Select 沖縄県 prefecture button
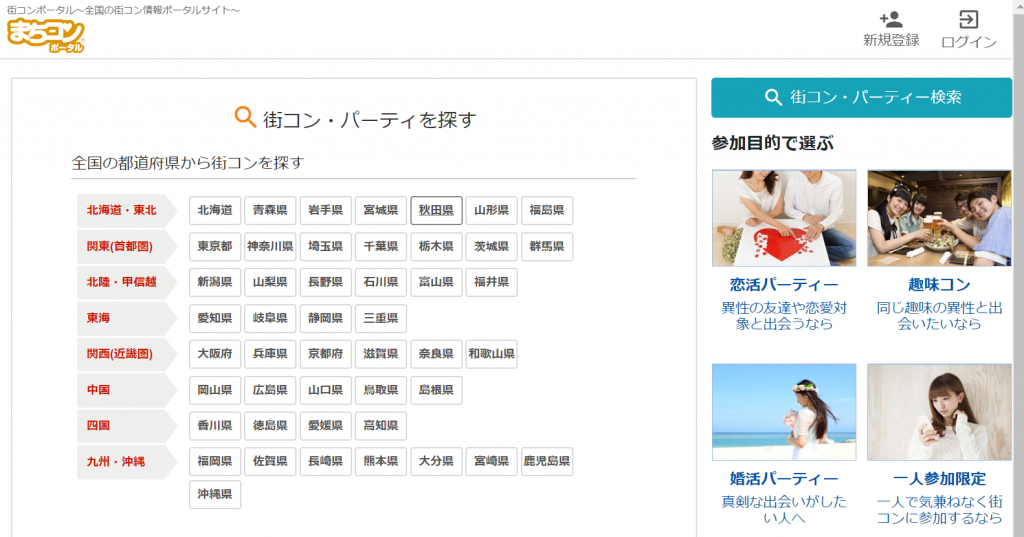1024x537 pixels. click(x=215, y=494)
